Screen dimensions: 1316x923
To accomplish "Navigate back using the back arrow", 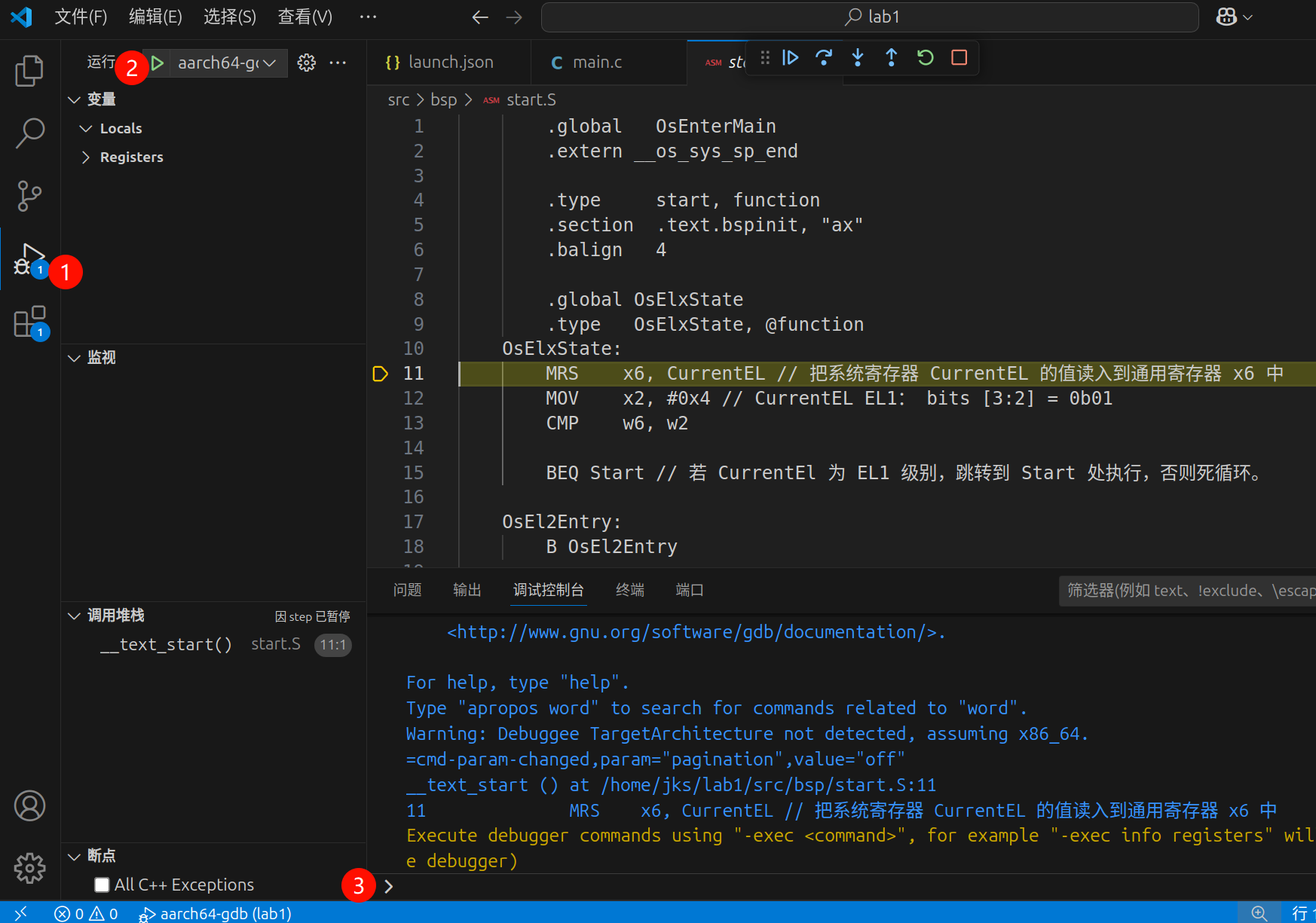I will 480,17.
